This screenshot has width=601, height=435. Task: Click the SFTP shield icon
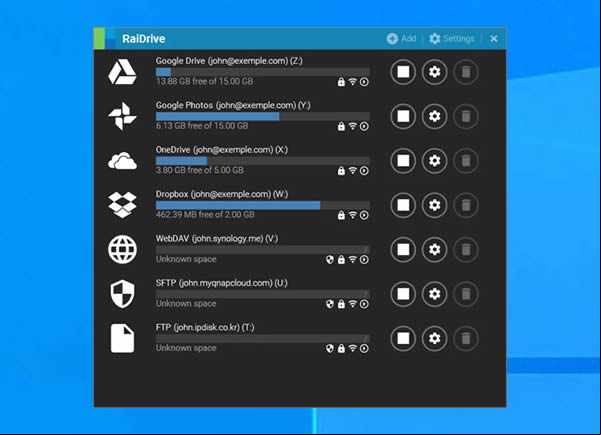(122, 294)
